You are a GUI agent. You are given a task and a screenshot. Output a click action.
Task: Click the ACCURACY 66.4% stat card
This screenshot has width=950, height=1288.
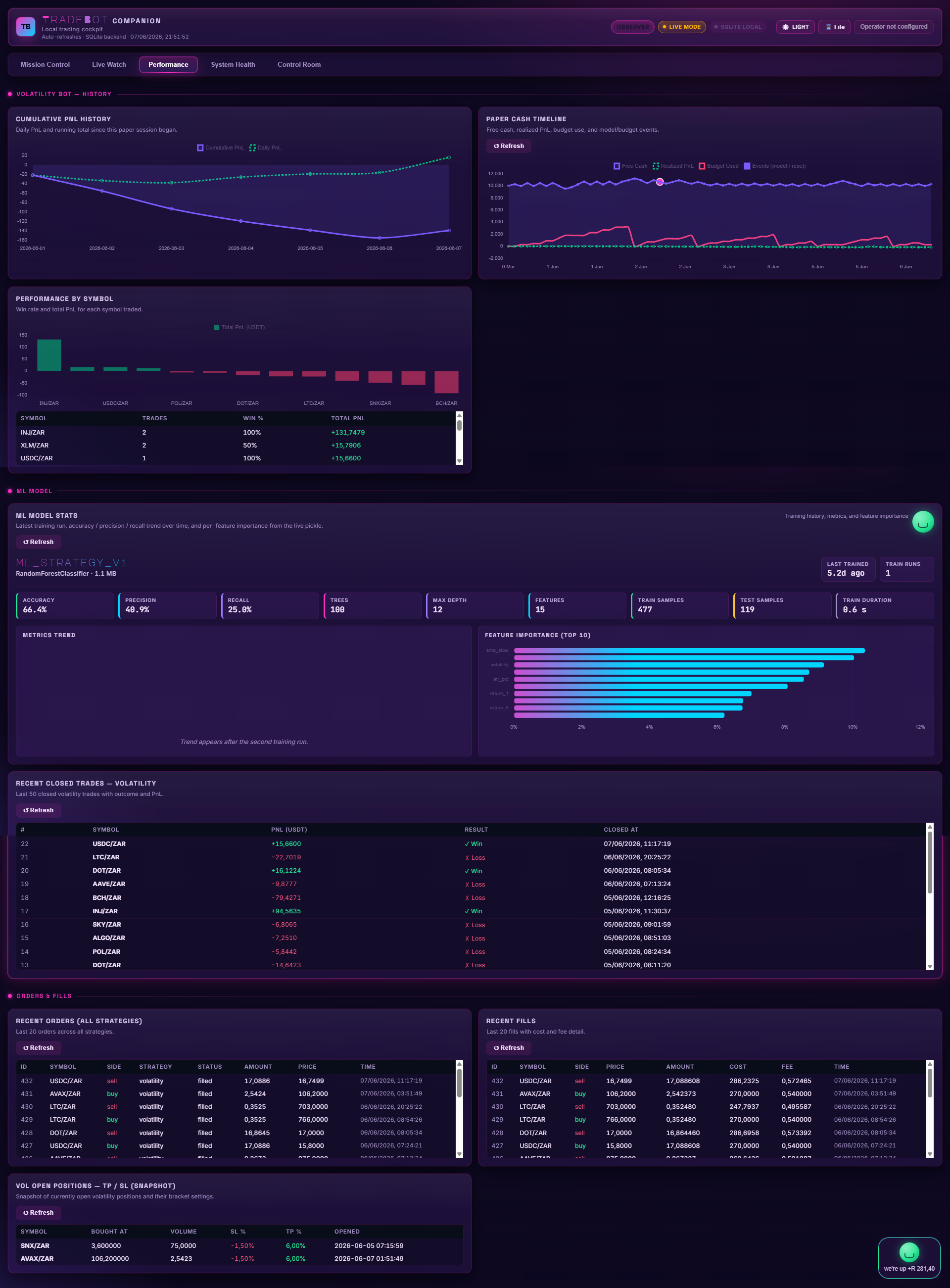[x=65, y=606]
